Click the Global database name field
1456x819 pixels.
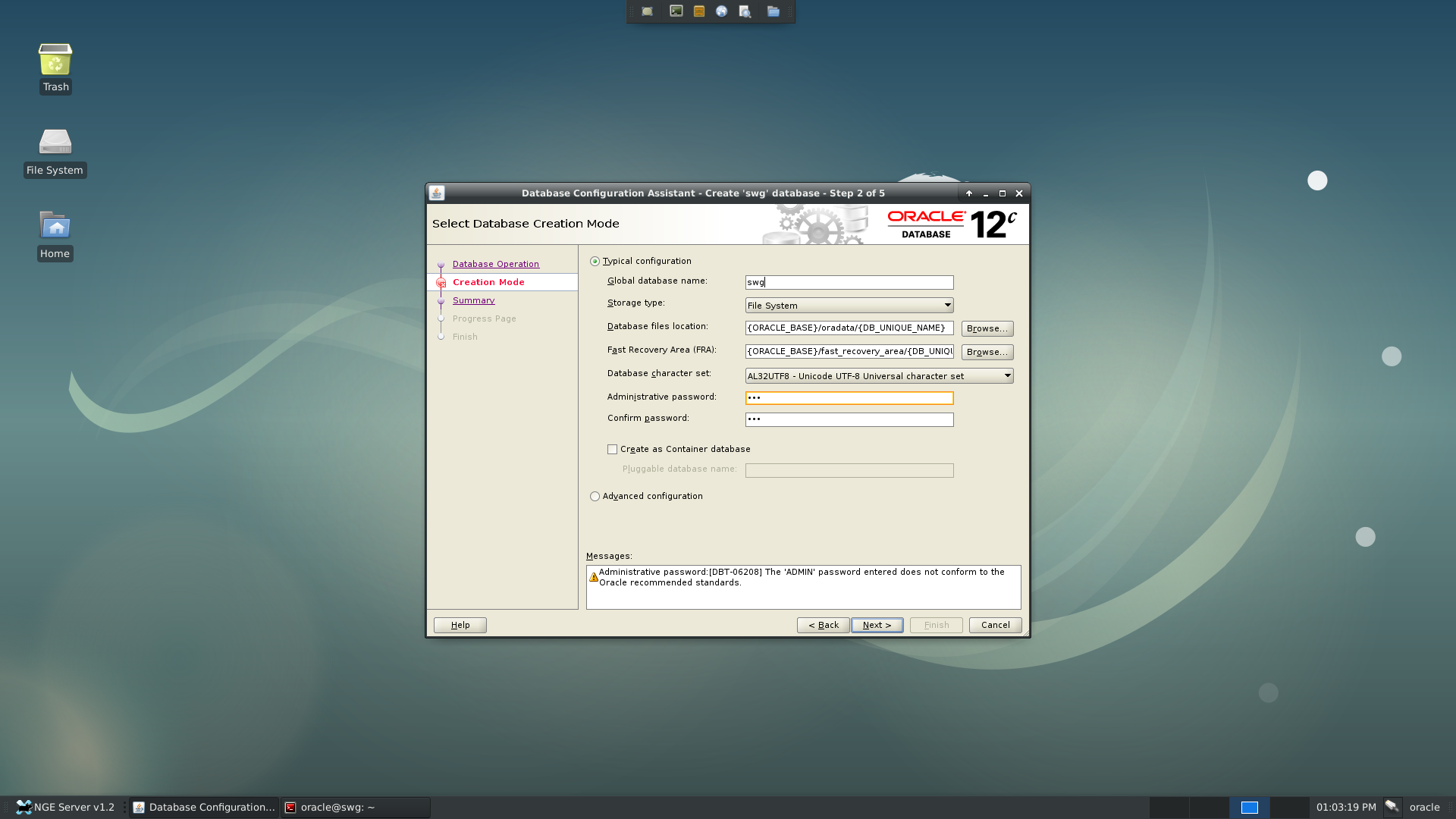849,282
